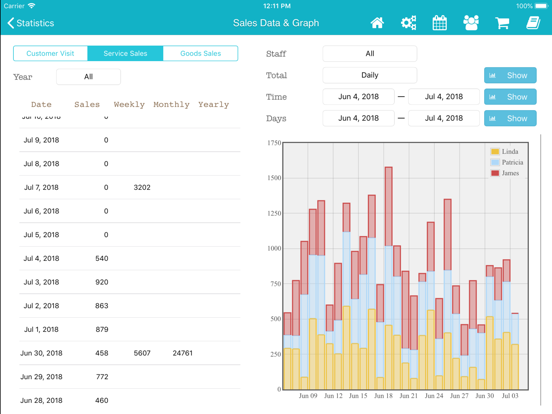Image resolution: width=552 pixels, height=414 pixels.
Task: Click sales value 772
Action: coord(102,377)
